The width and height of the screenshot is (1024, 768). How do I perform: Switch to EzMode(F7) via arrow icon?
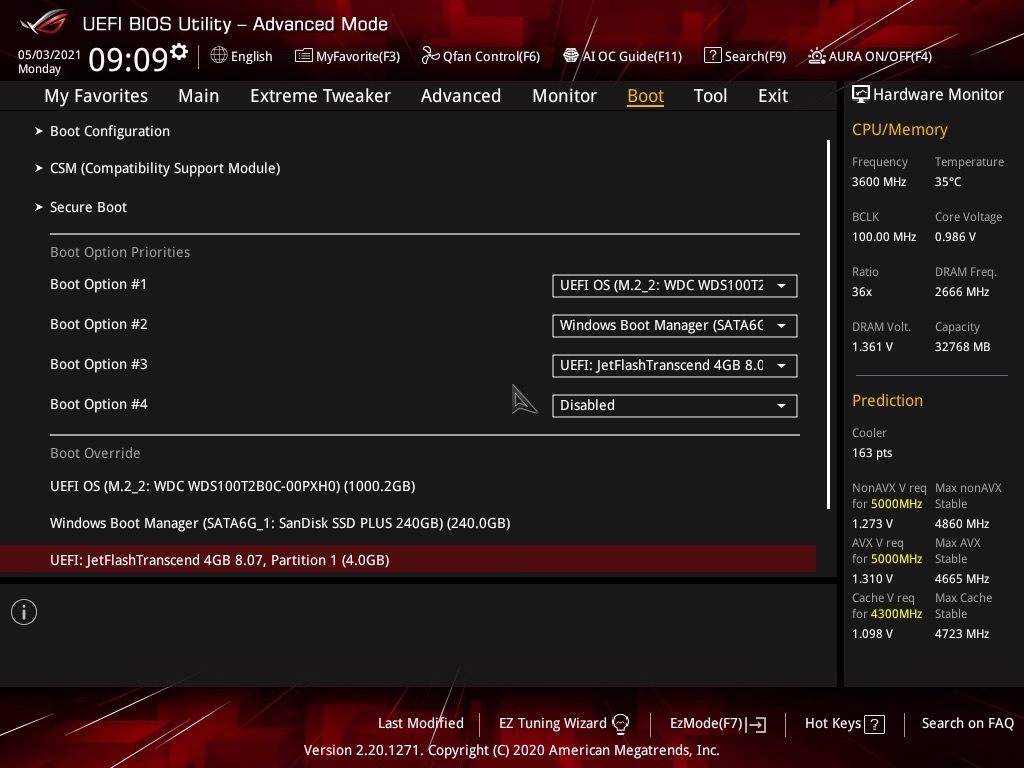(x=758, y=724)
